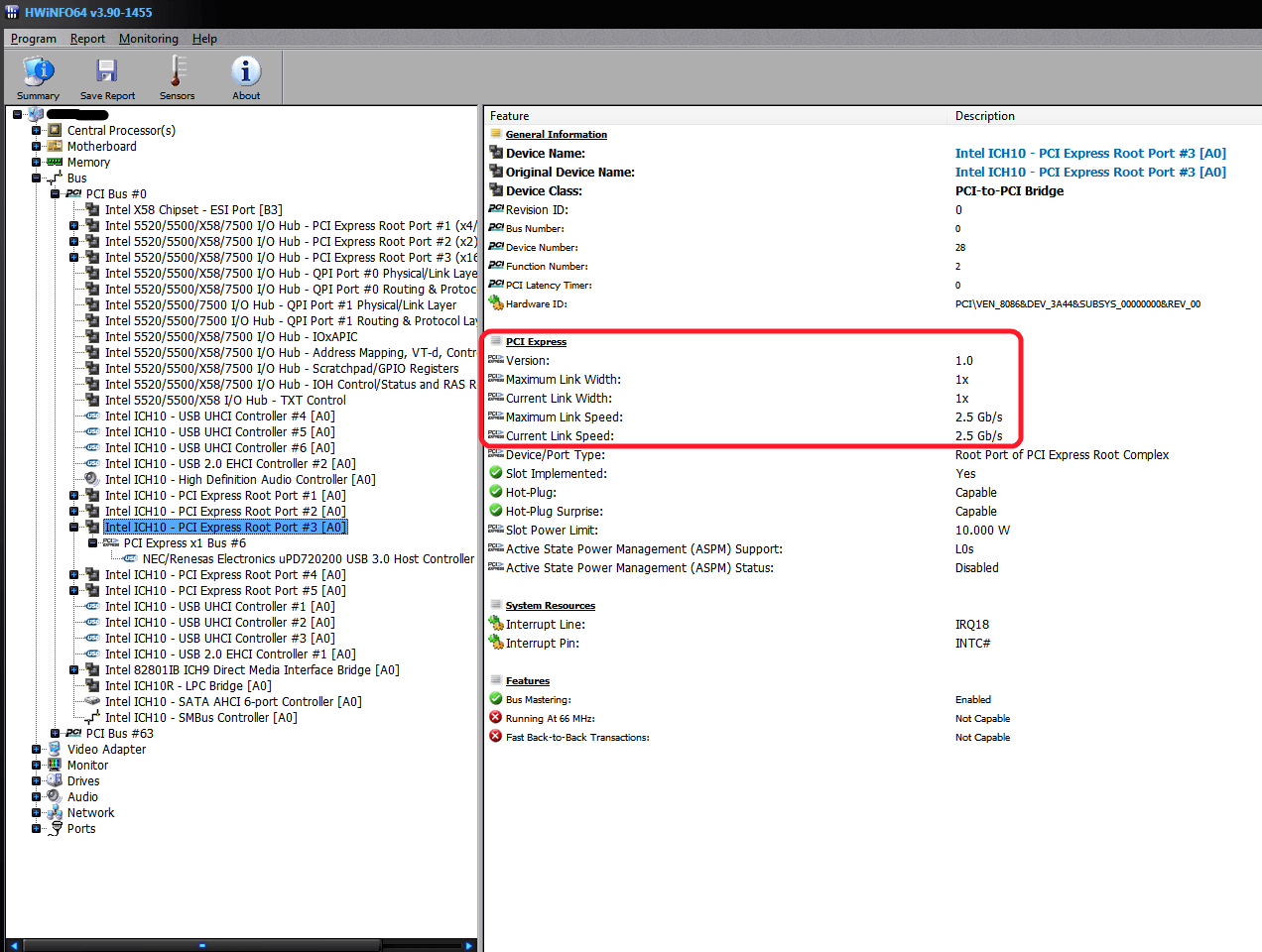Image resolution: width=1262 pixels, height=952 pixels.
Task: Expand the Drives tree node
Action: coord(37,780)
